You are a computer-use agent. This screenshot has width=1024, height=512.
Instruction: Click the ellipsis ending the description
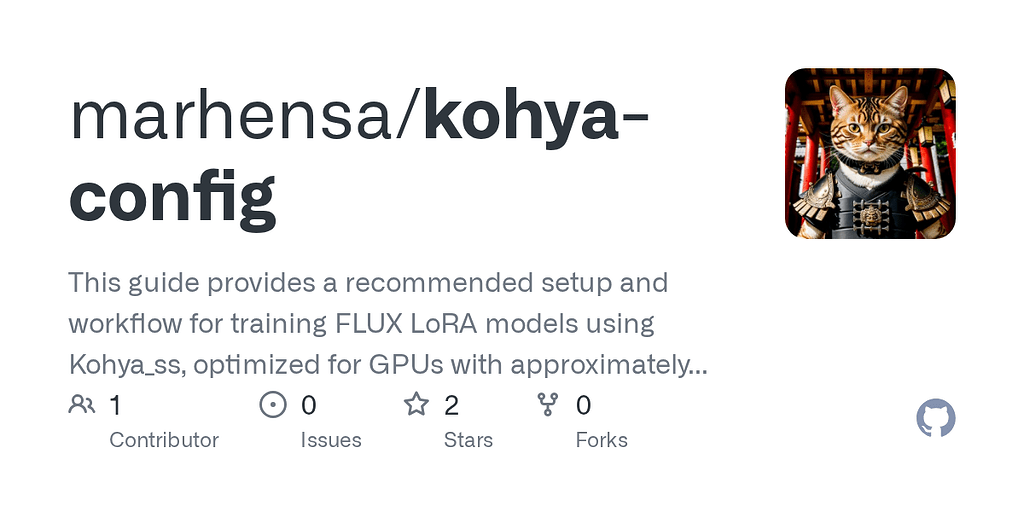coord(698,366)
